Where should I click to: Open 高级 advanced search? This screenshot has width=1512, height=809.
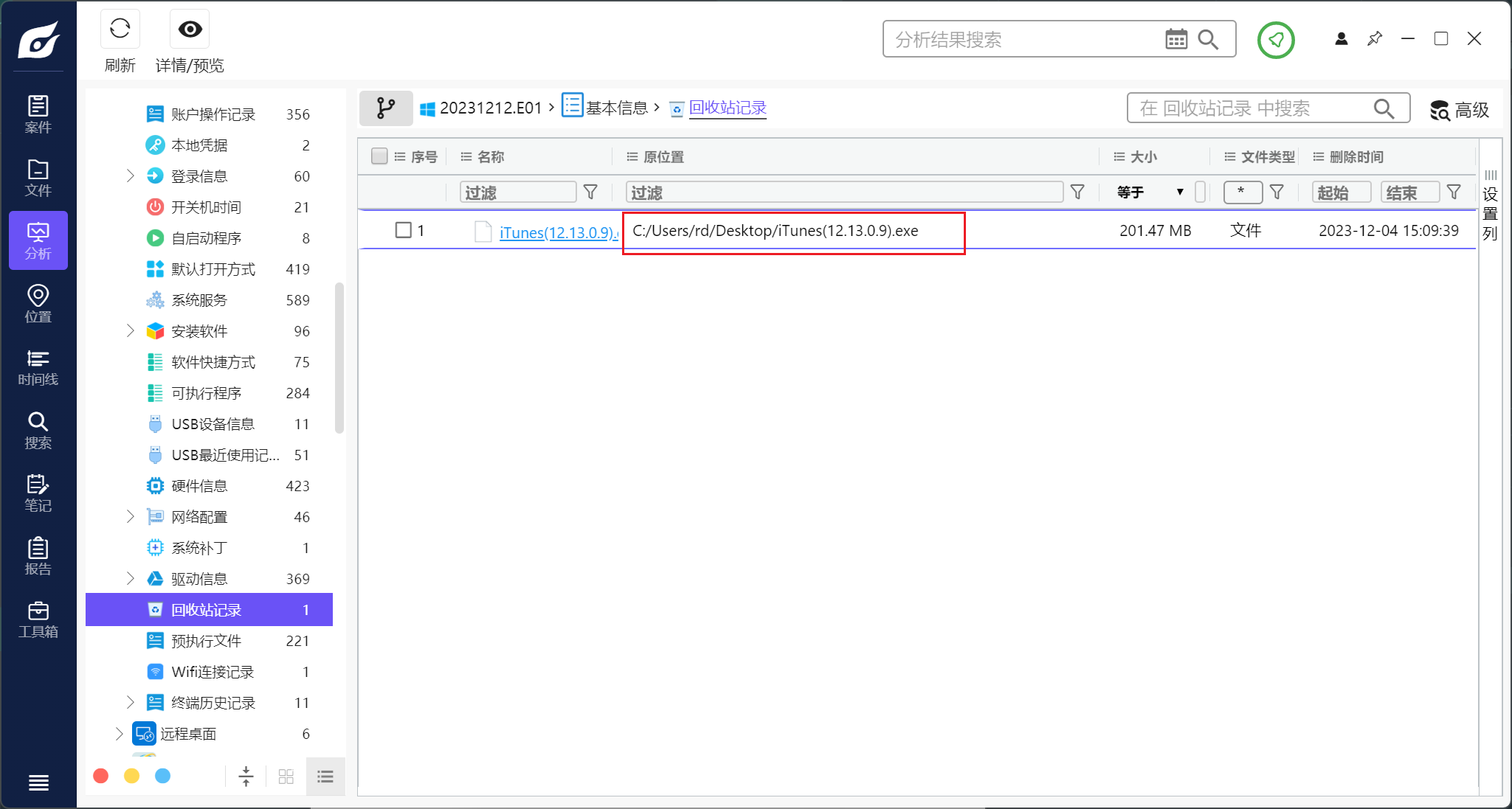(x=1460, y=110)
